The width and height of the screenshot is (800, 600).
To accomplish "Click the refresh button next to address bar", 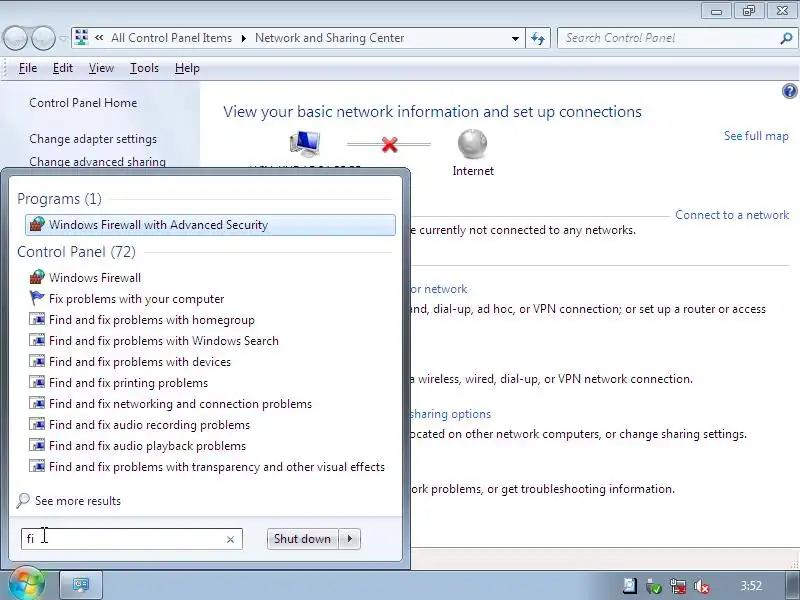I will (538, 38).
